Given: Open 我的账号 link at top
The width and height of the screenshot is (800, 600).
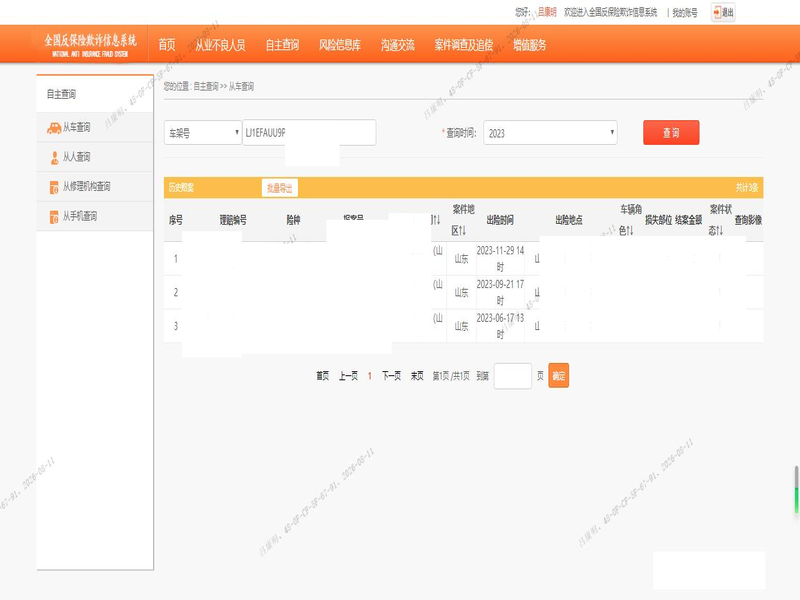Looking at the screenshot, I should (685, 13).
